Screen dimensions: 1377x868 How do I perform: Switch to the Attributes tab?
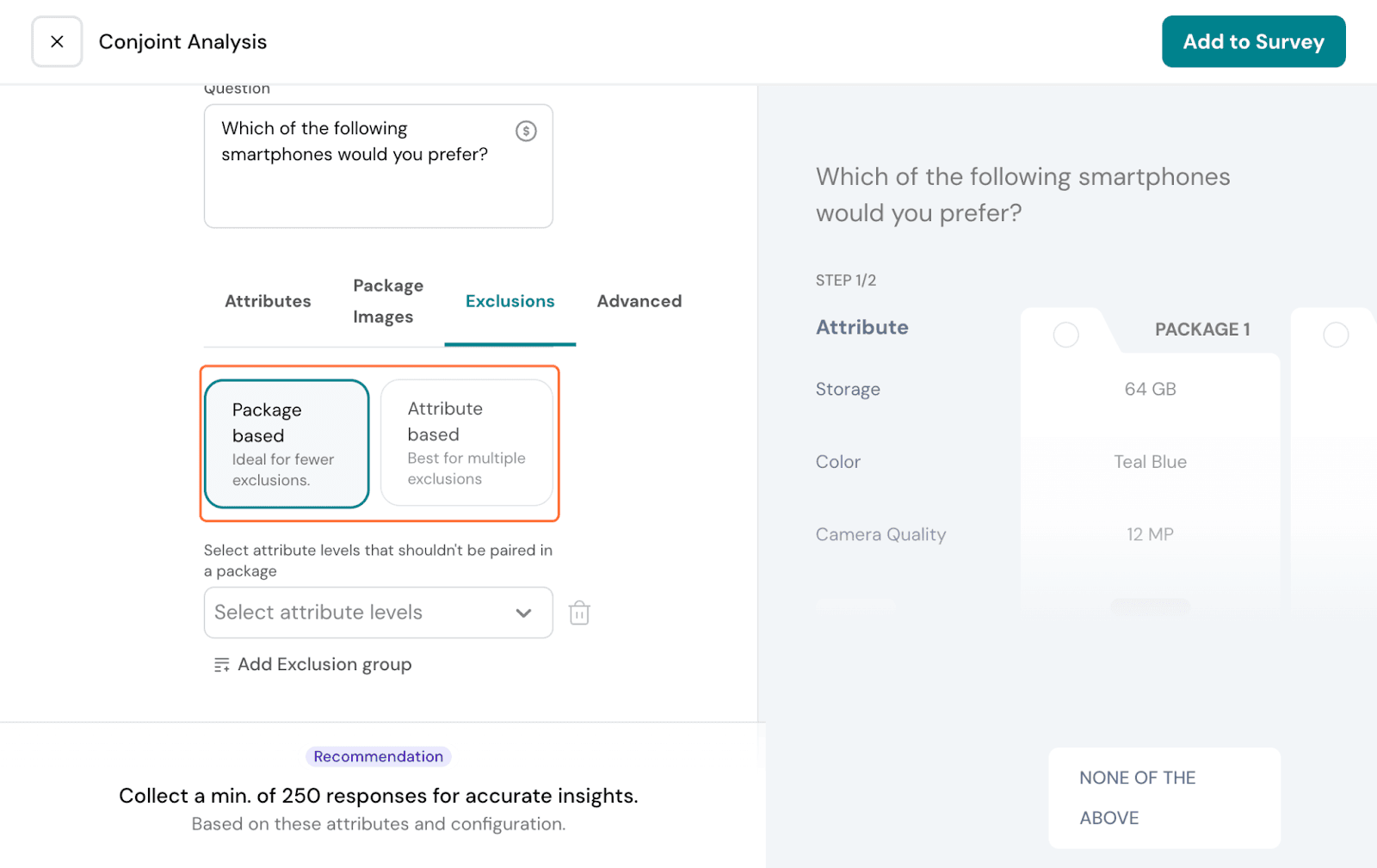(x=268, y=301)
